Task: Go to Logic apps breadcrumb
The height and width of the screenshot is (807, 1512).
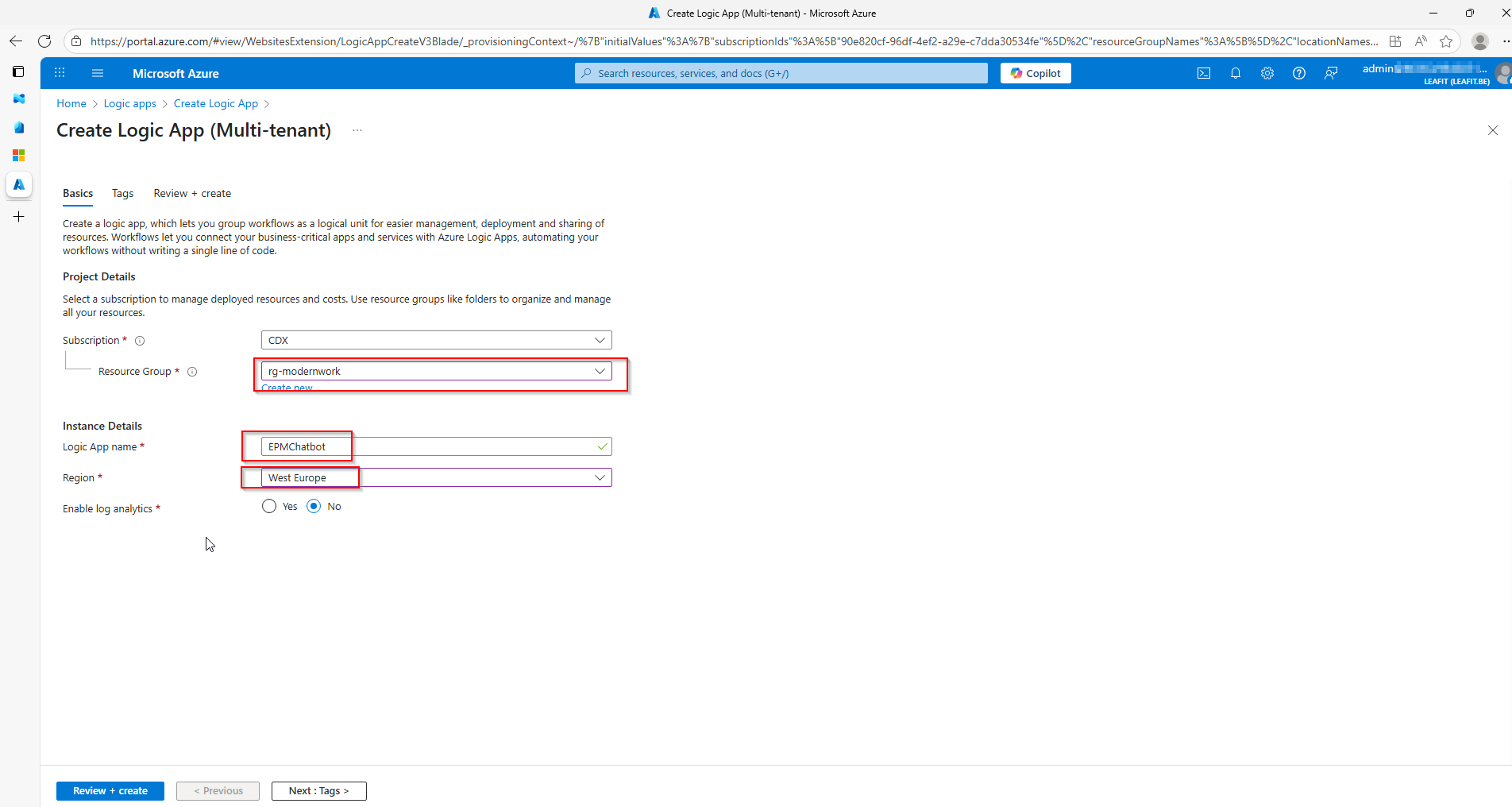Action: [x=130, y=103]
